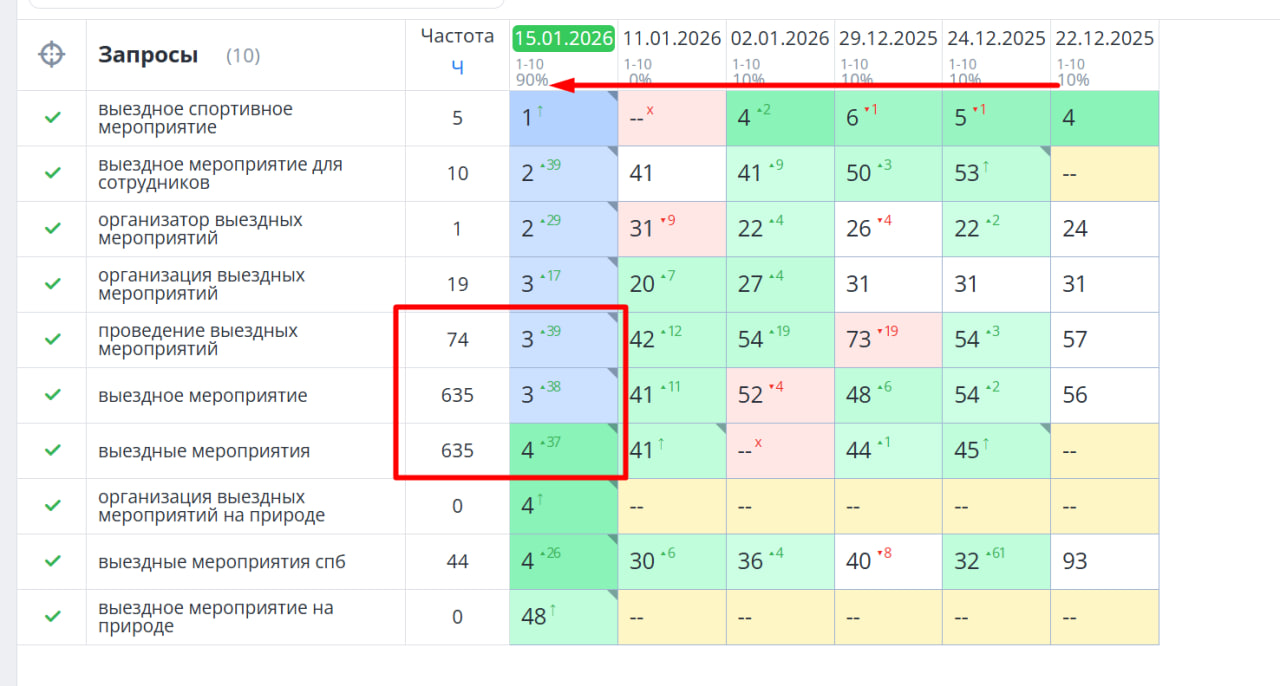Click the crosshair target icon in the table header
Image resolution: width=1280 pixels, height=686 pixels.
tap(52, 55)
